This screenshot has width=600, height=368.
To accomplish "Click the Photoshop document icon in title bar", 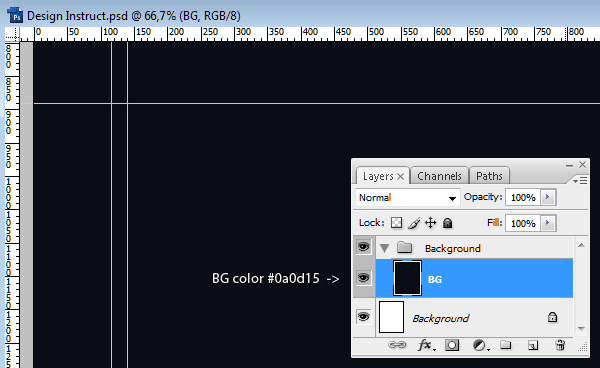I will pyautogui.click(x=15, y=16).
